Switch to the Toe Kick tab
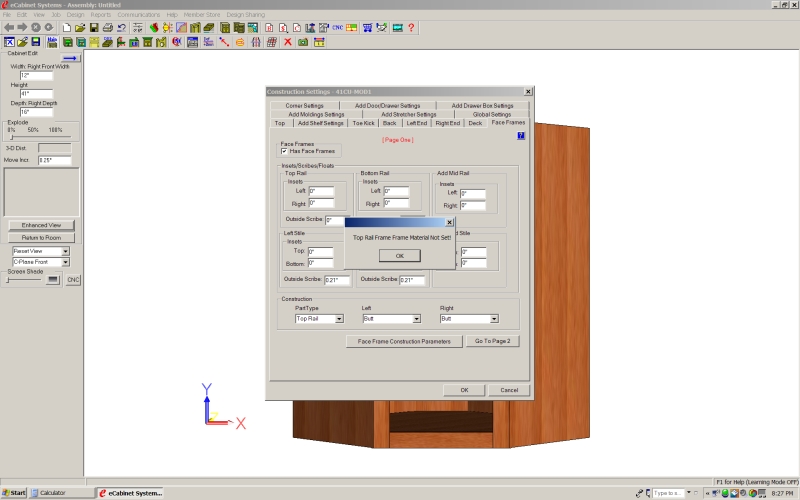Screen dimensions: 800x500 pos(364,123)
